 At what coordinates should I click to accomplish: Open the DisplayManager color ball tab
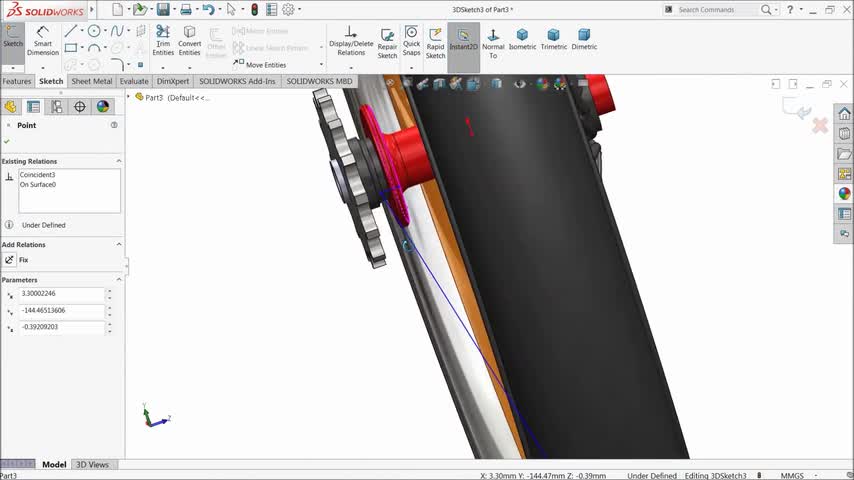(102, 107)
